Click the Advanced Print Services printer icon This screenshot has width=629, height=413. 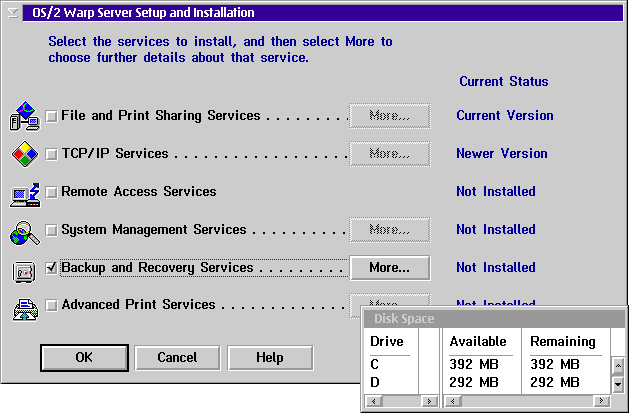25,310
